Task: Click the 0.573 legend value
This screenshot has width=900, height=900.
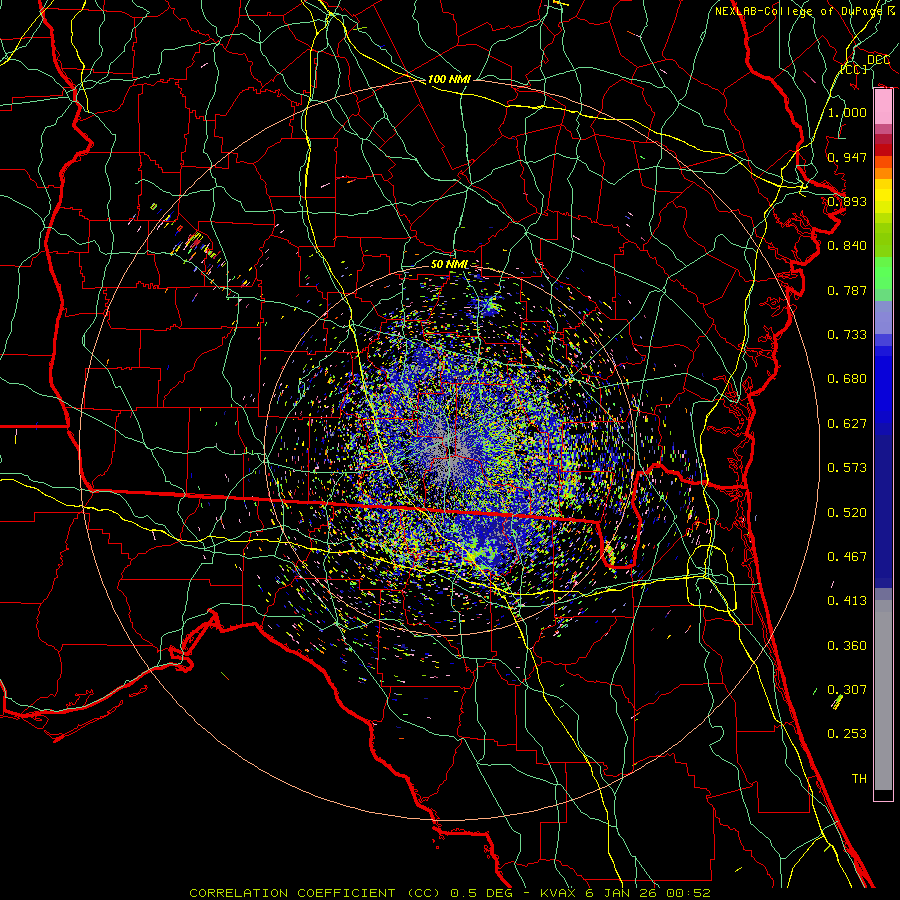Action: (x=847, y=467)
